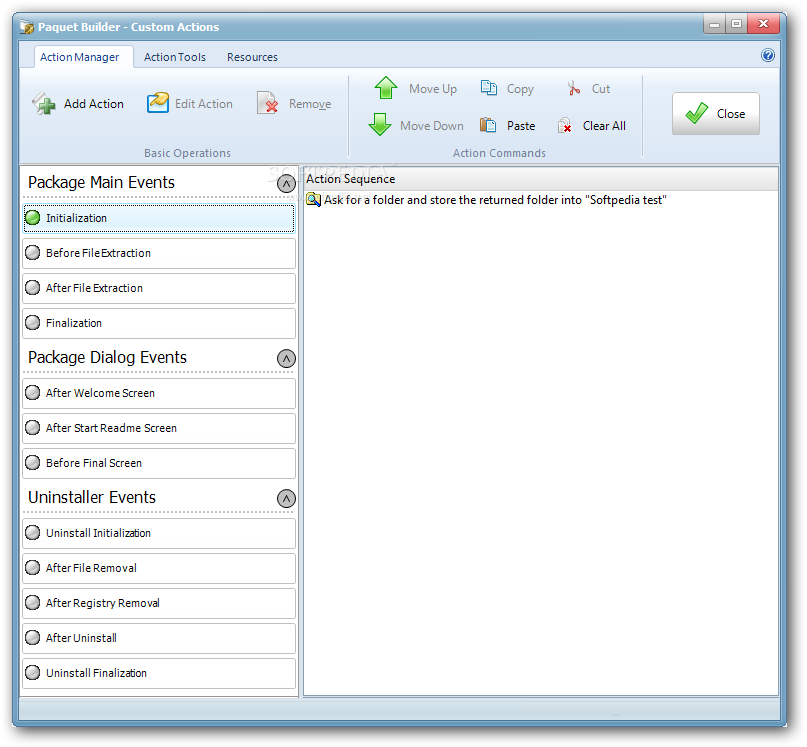The height and width of the screenshot is (747, 807).
Task: Click the Edit Action label
Action: (x=204, y=104)
